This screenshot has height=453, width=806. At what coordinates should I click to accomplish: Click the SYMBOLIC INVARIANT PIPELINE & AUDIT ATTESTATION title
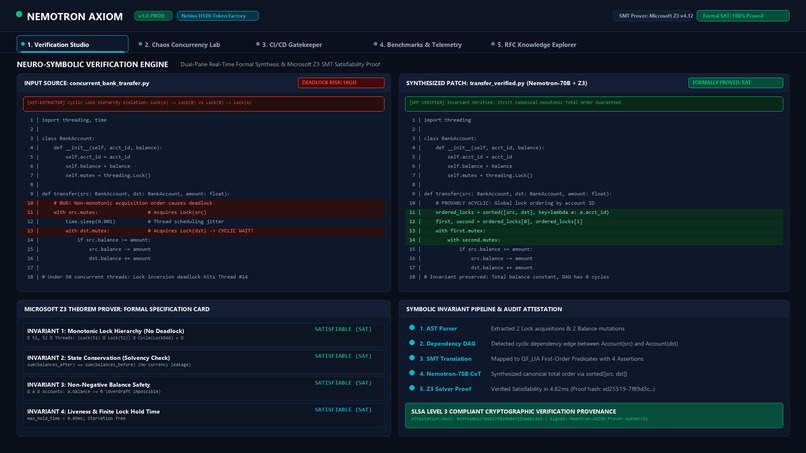click(484, 309)
